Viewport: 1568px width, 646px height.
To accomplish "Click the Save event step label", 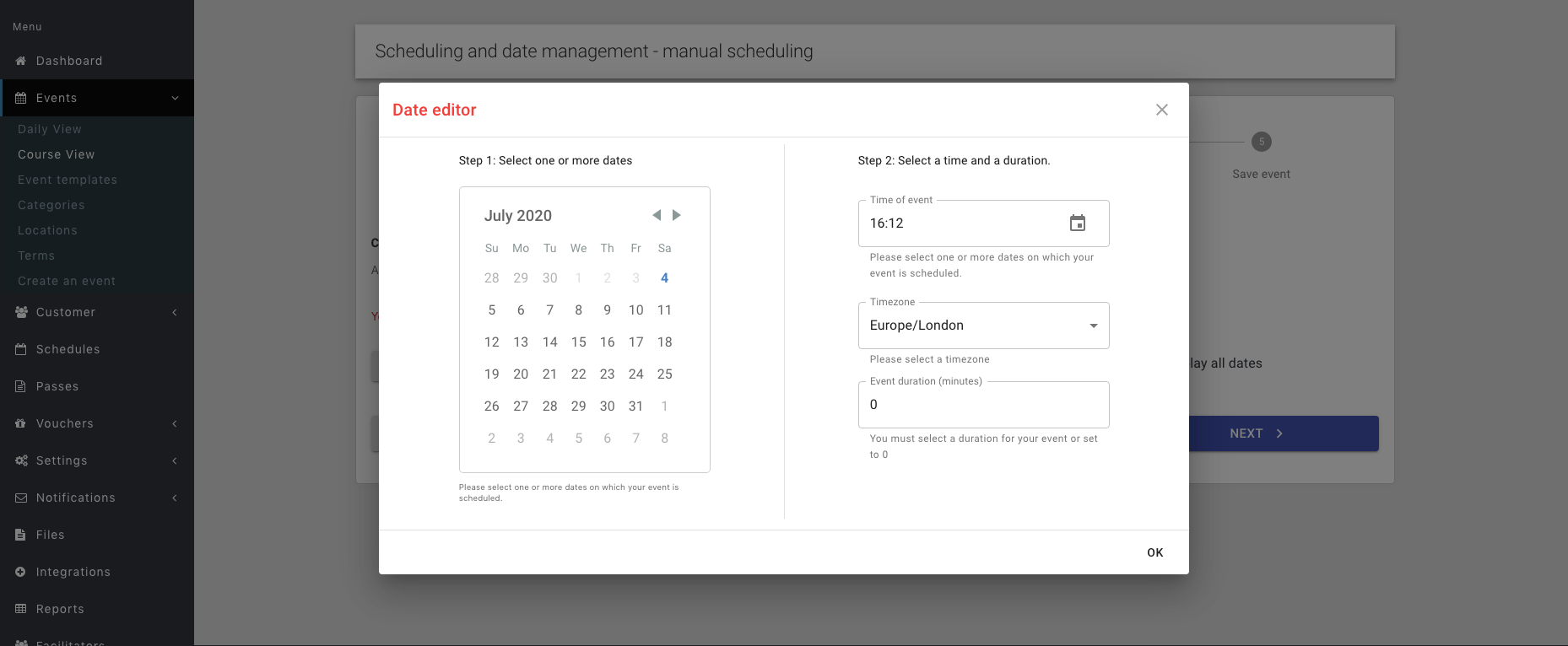I will coord(1262,174).
